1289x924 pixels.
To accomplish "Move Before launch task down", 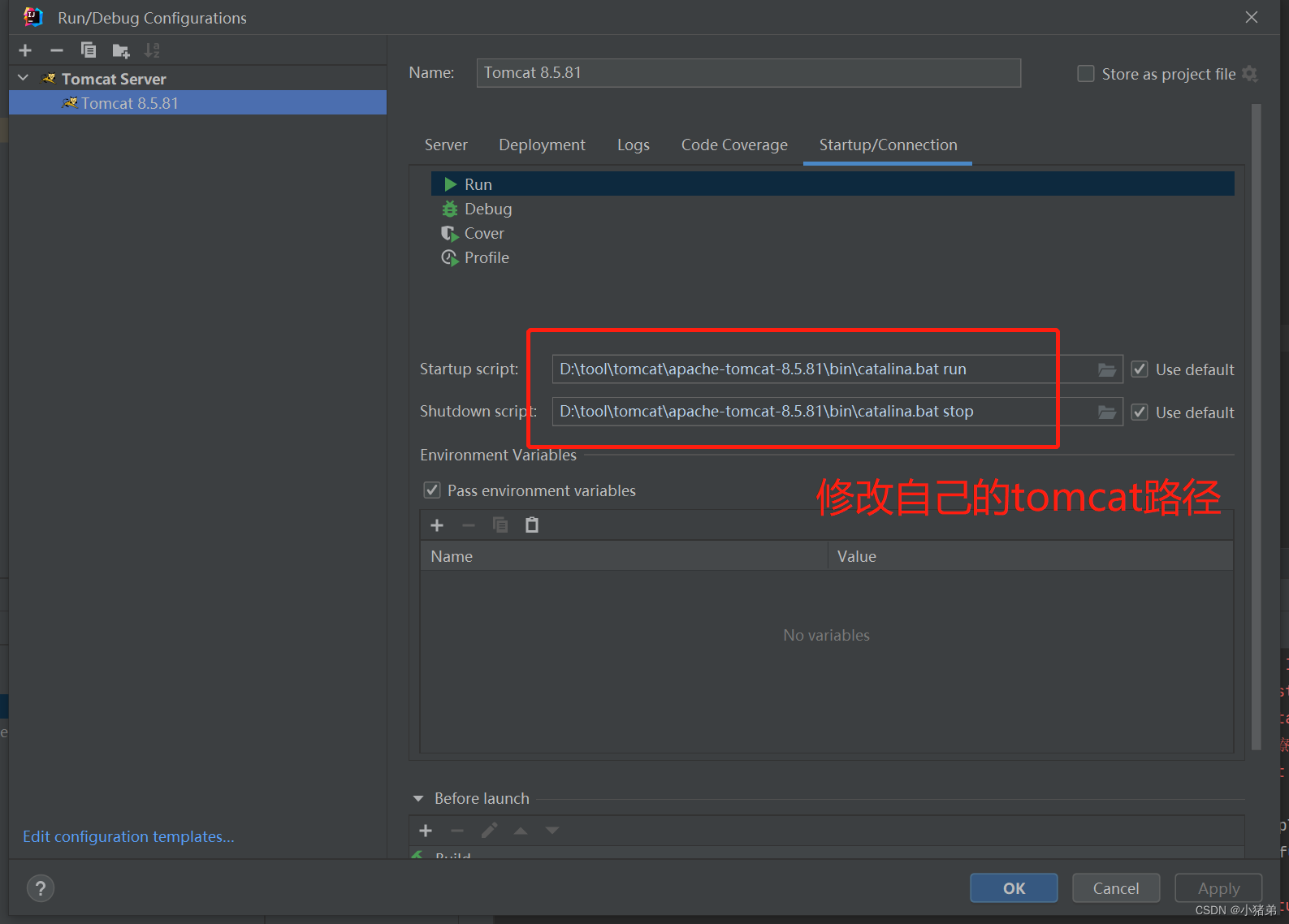I will click(x=552, y=831).
